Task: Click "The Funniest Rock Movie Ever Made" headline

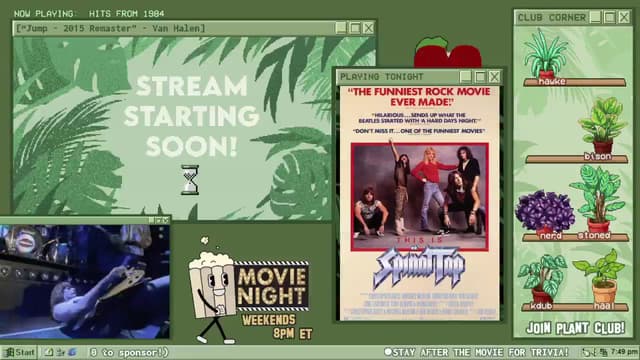Action: click(420, 96)
